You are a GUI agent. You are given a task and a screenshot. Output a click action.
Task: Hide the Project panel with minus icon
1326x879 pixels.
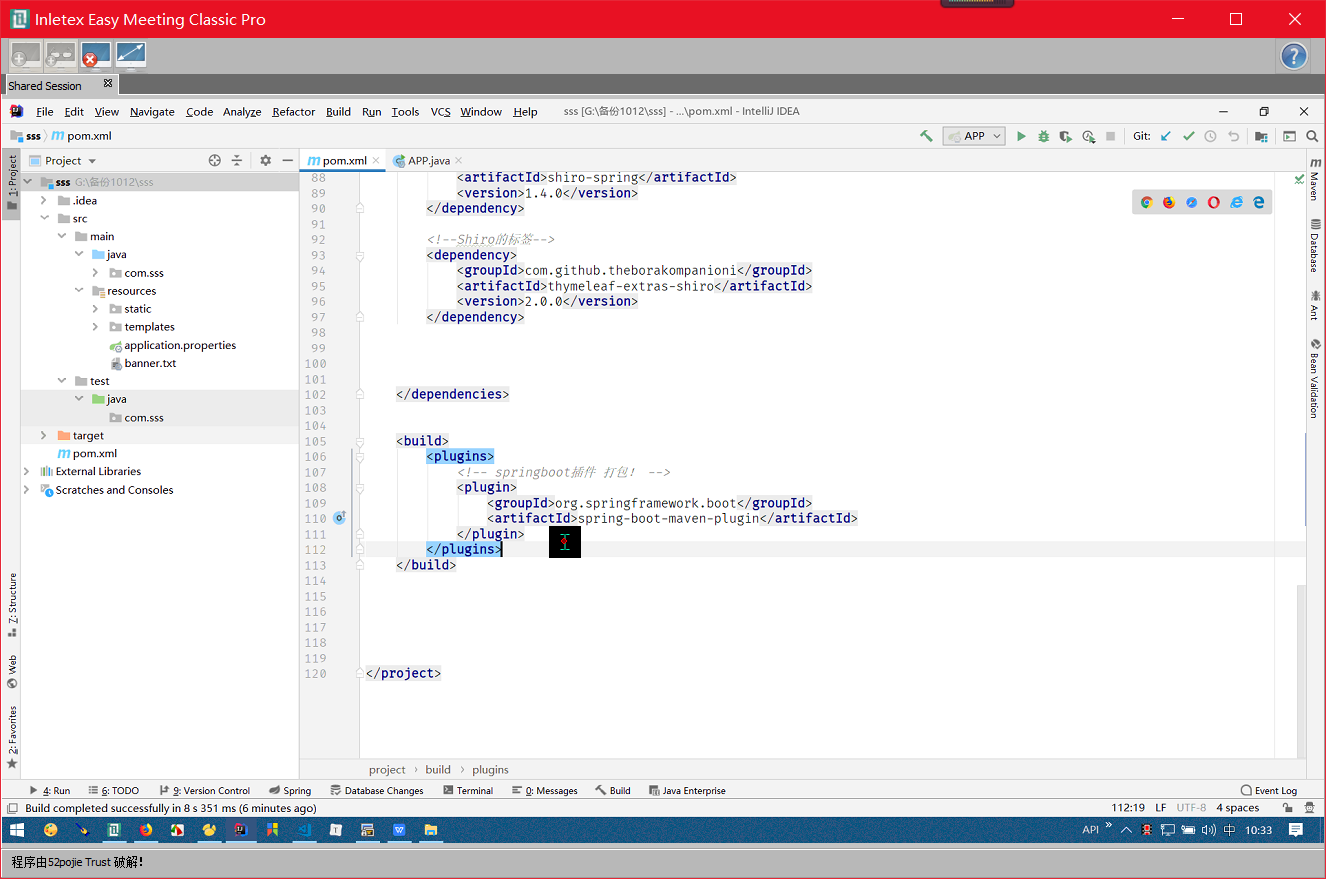(x=287, y=160)
